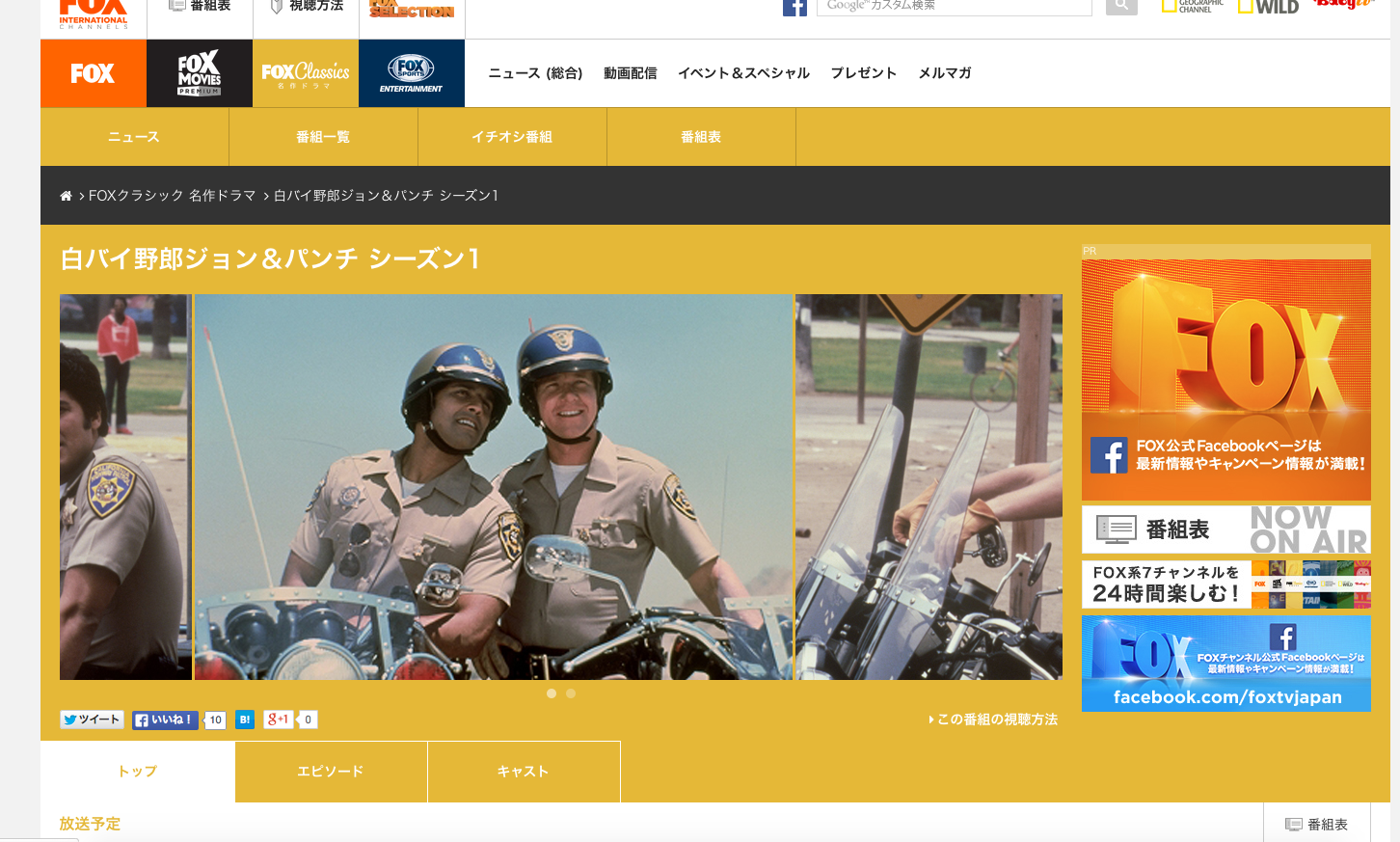Select the orange FOX channel tile
The height and width of the screenshot is (842, 1400).
coord(94,73)
